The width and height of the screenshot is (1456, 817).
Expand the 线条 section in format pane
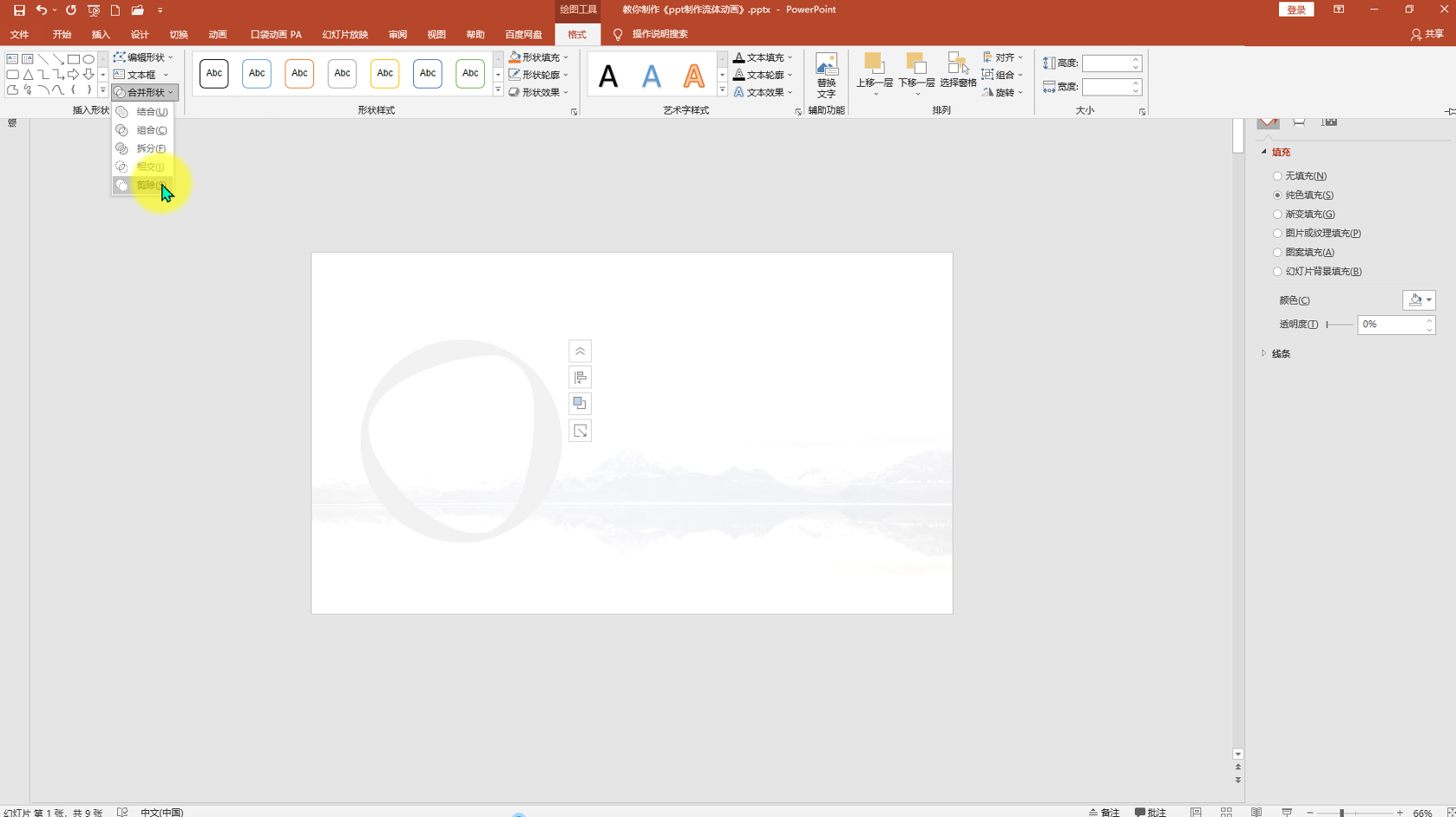coord(1276,353)
